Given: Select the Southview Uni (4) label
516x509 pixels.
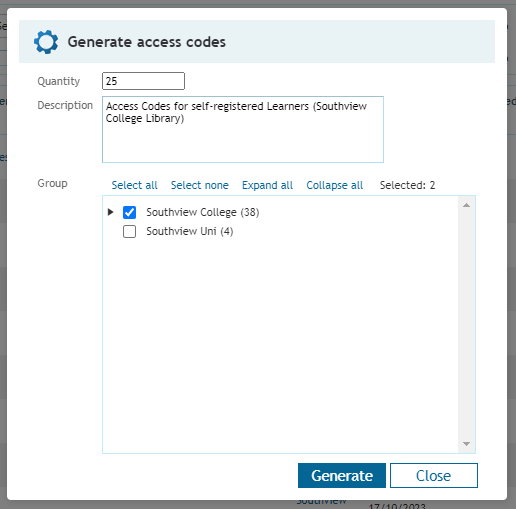Looking at the screenshot, I should pyautogui.click(x=190, y=231).
